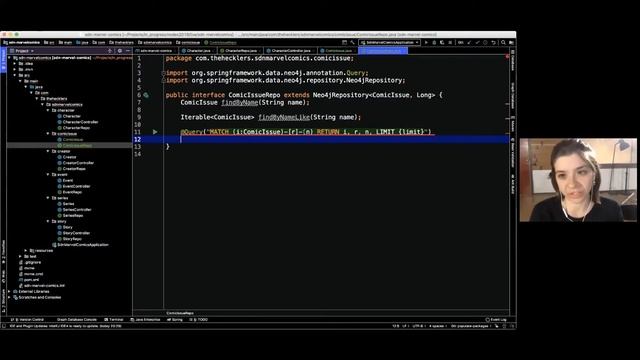Viewport: 640px width, 360px height.
Task: Click the comicissue breadcrumb in navigation bar
Action: (x=188, y=42)
